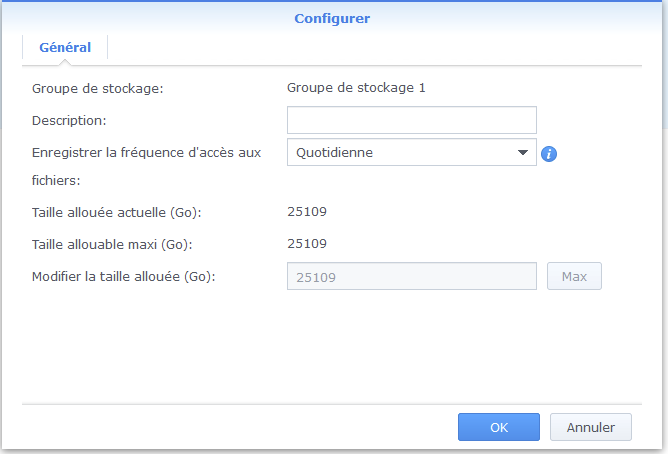Click the Max button
The image size is (668, 454).
[574, 276]
